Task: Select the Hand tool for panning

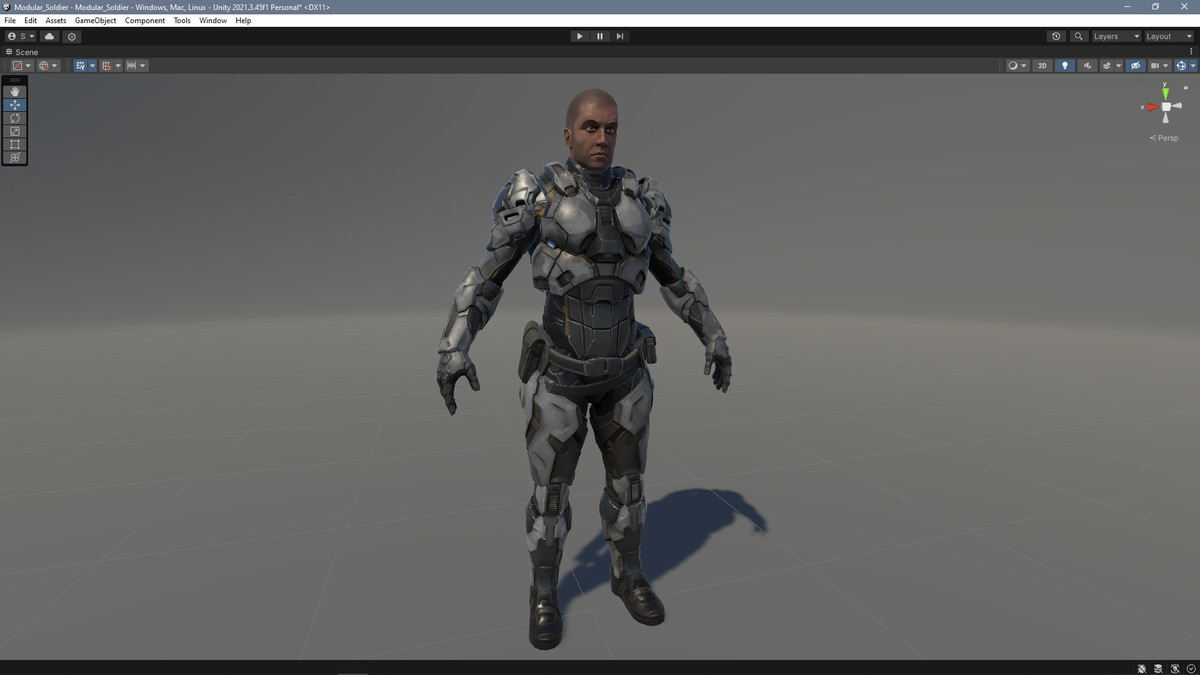Action: (14, 91)
